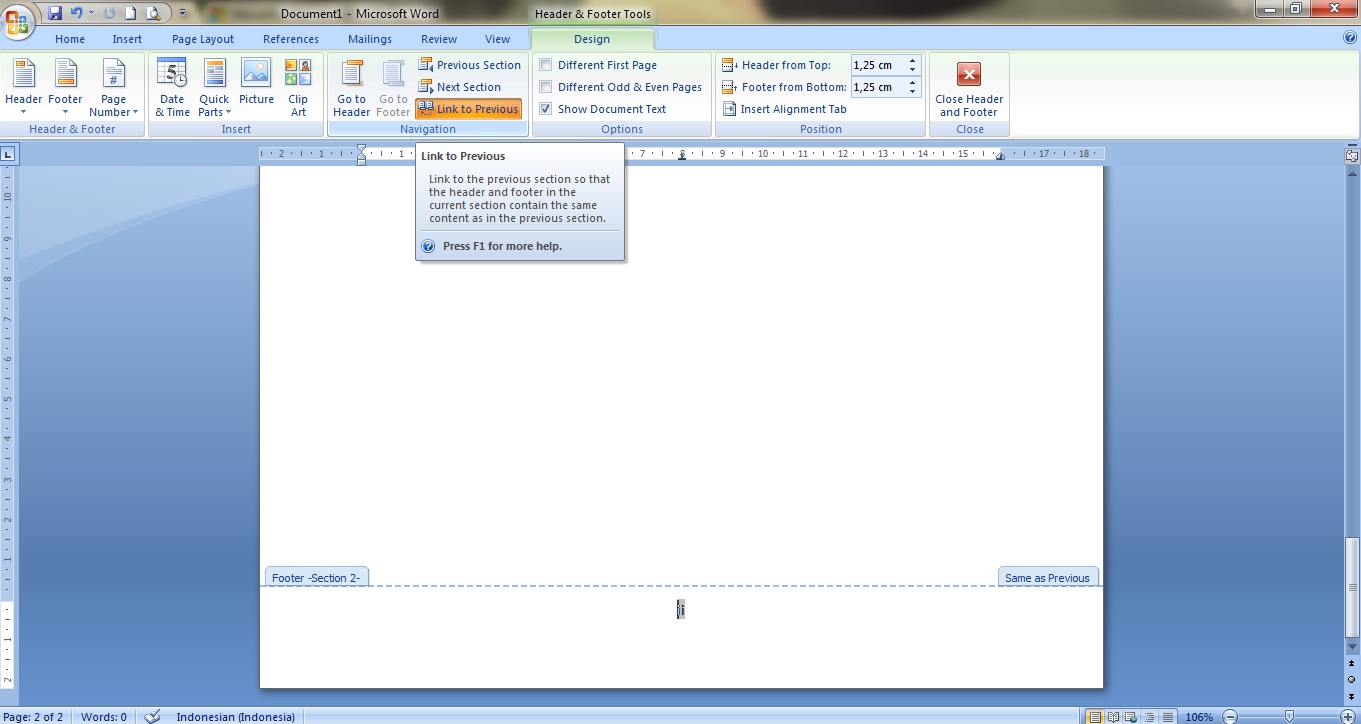Go to Header
This screenshot has height=724, width=1361.
pyautogui.click(x=351, y=89)
